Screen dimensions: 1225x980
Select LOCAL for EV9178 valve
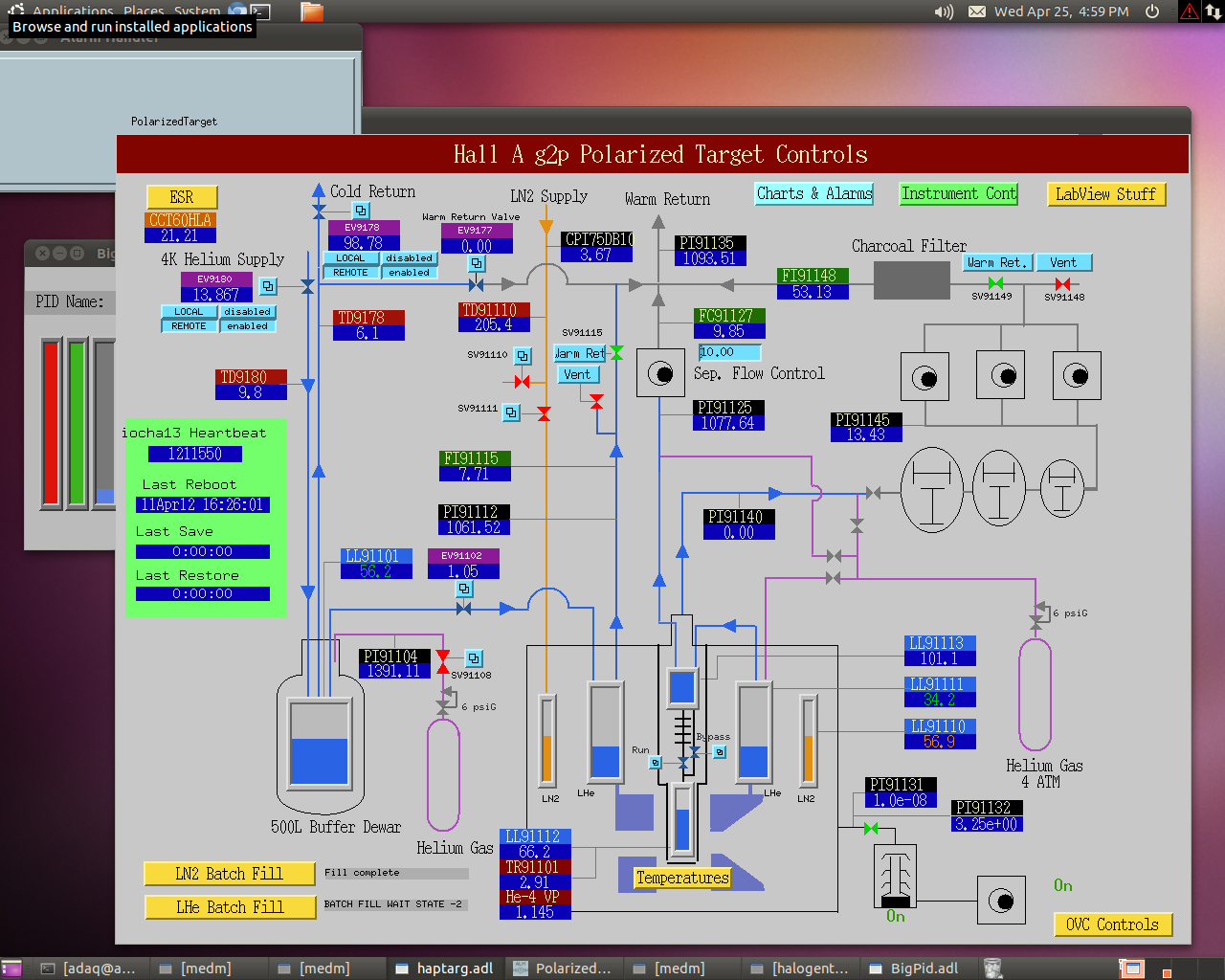point(350,258)
